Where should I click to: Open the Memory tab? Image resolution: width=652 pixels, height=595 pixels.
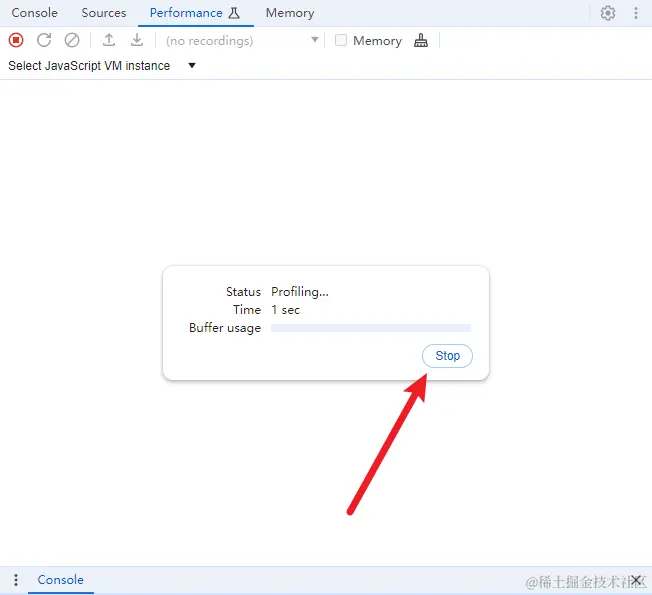click(x=290, y=13)
